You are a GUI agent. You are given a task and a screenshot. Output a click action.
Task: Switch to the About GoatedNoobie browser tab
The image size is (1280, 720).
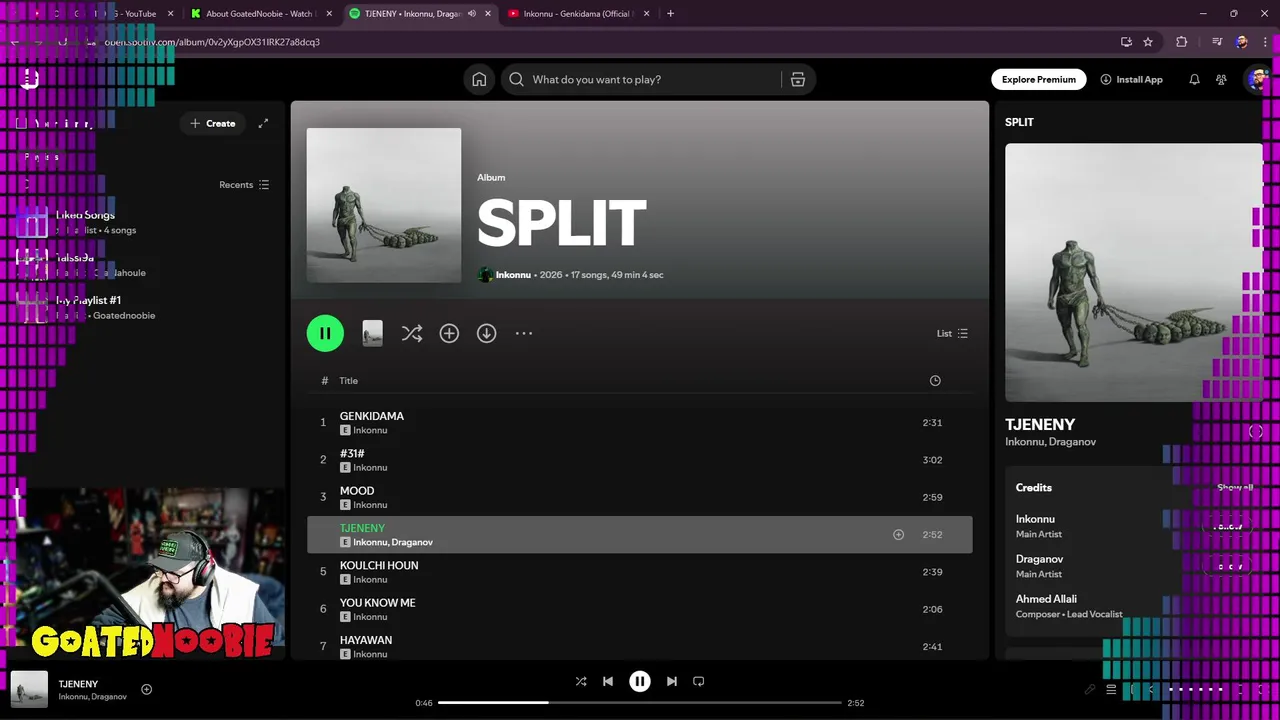(260, 14)
